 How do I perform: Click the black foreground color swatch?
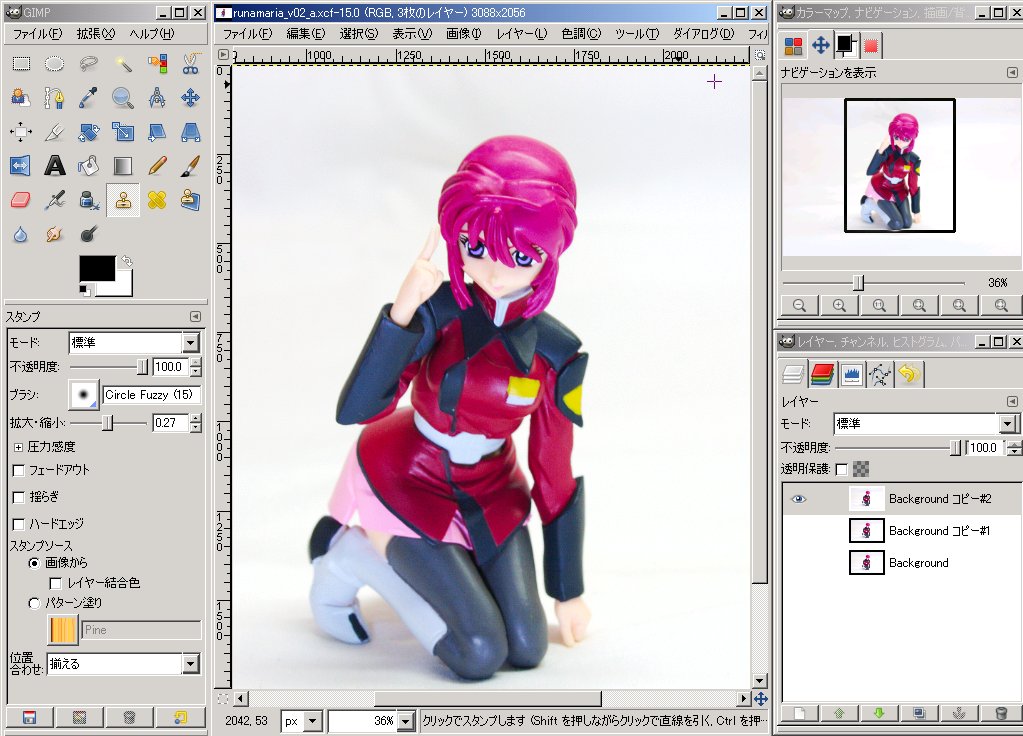click(x=97, y=268)
